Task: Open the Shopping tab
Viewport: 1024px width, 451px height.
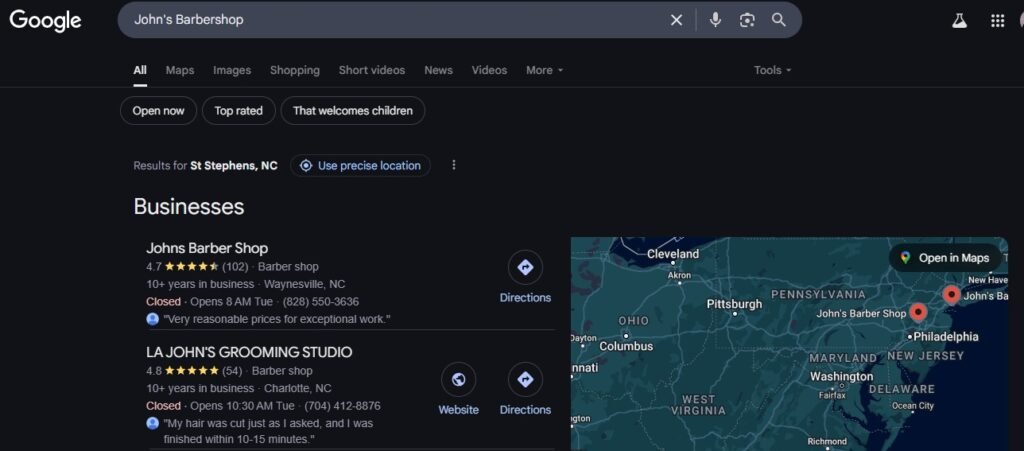Action: coord(295,70)
